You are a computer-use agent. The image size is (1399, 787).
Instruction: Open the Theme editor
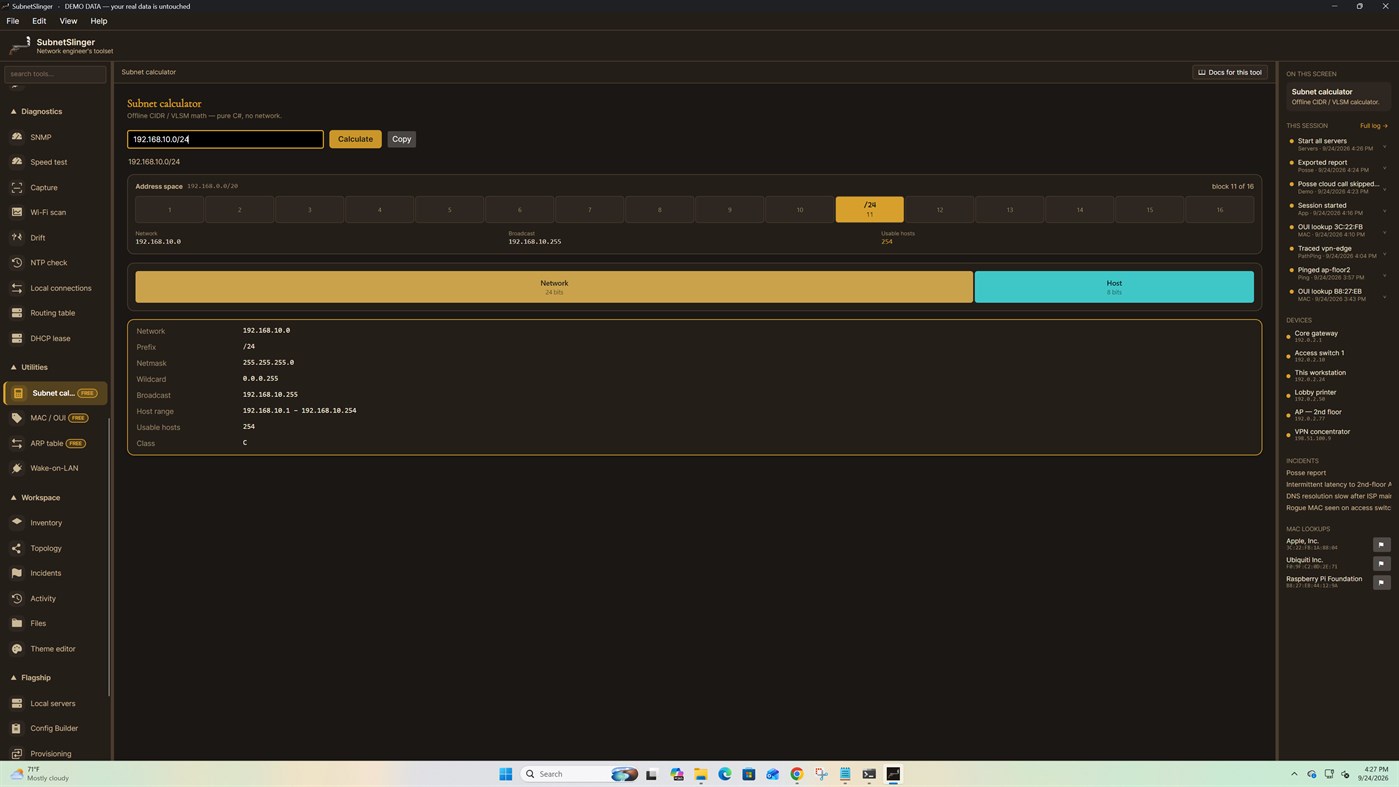click(x=55, y=649)
